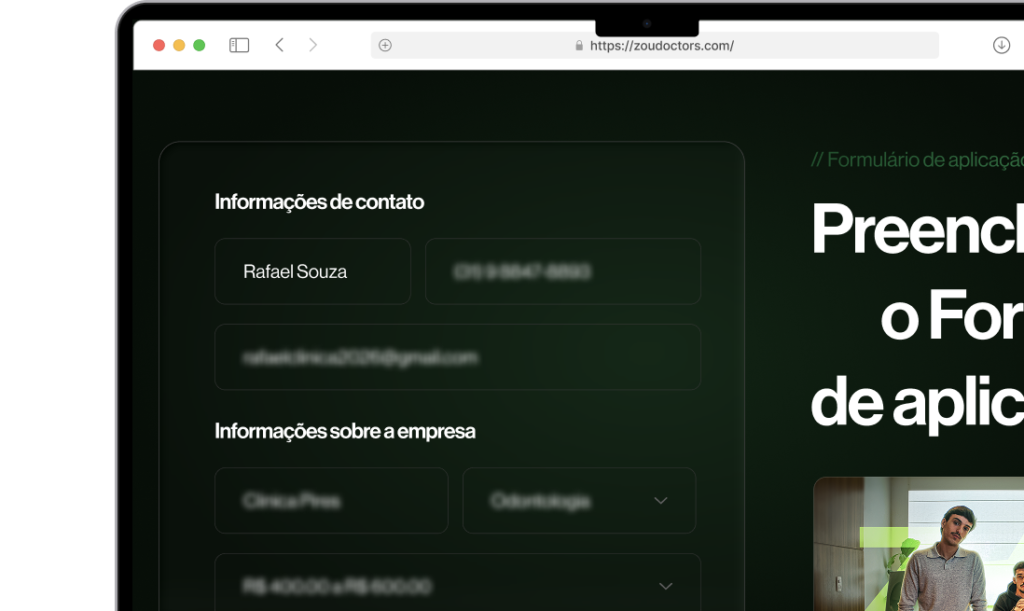Screen dimensions: 1024x611
Task: Click the padlock icon beside the URL
Action: [x=579, y=45]
